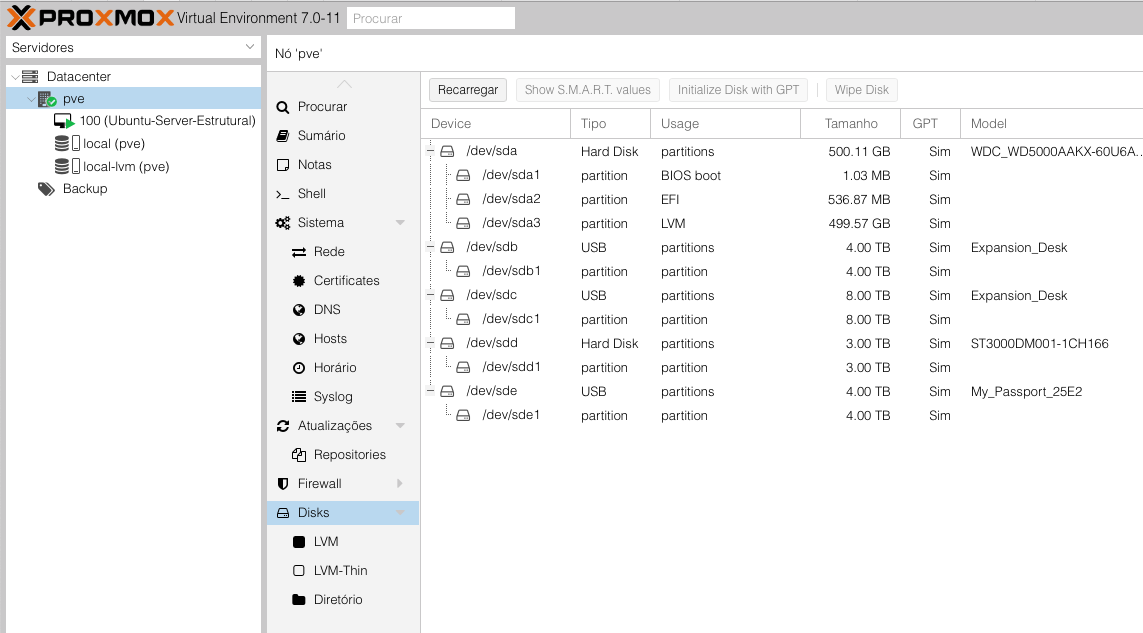Collapse the Sistema menu section
1143x633 pixels.
coord(400,223)
